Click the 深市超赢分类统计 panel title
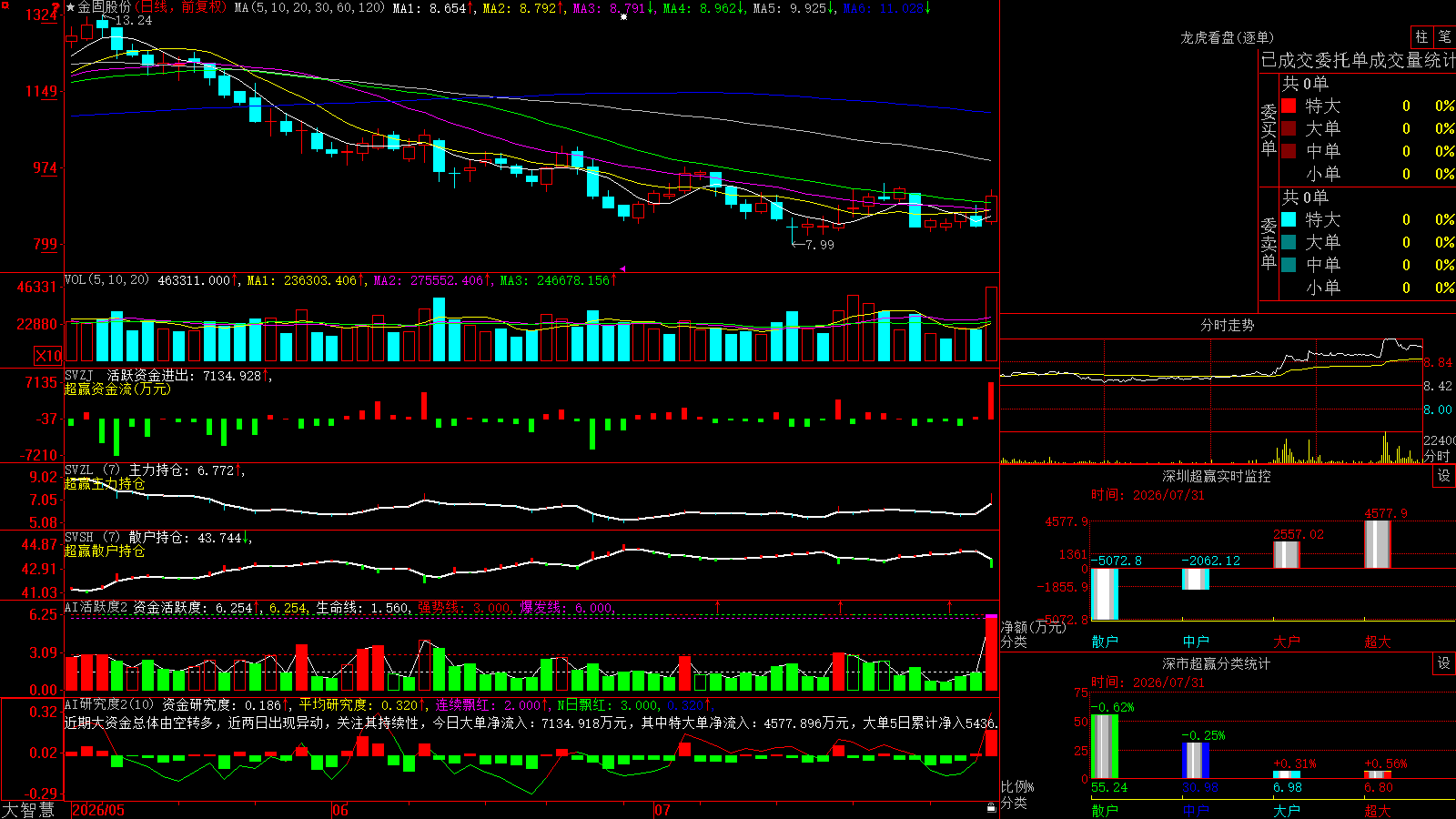Image resolution: width=1456 pixels, height=819 pixels. (x=1217, y=663)
